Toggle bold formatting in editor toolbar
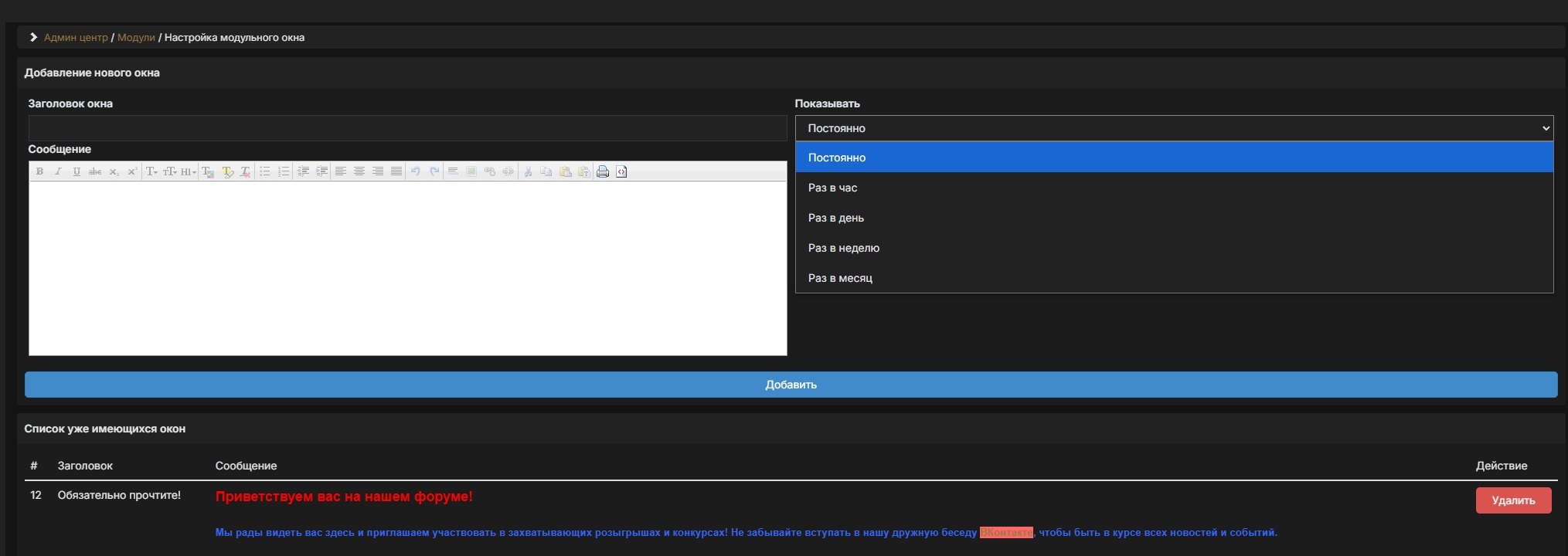Image resolution: width=1568 pixels, height=556 pixels. (39, 171)
